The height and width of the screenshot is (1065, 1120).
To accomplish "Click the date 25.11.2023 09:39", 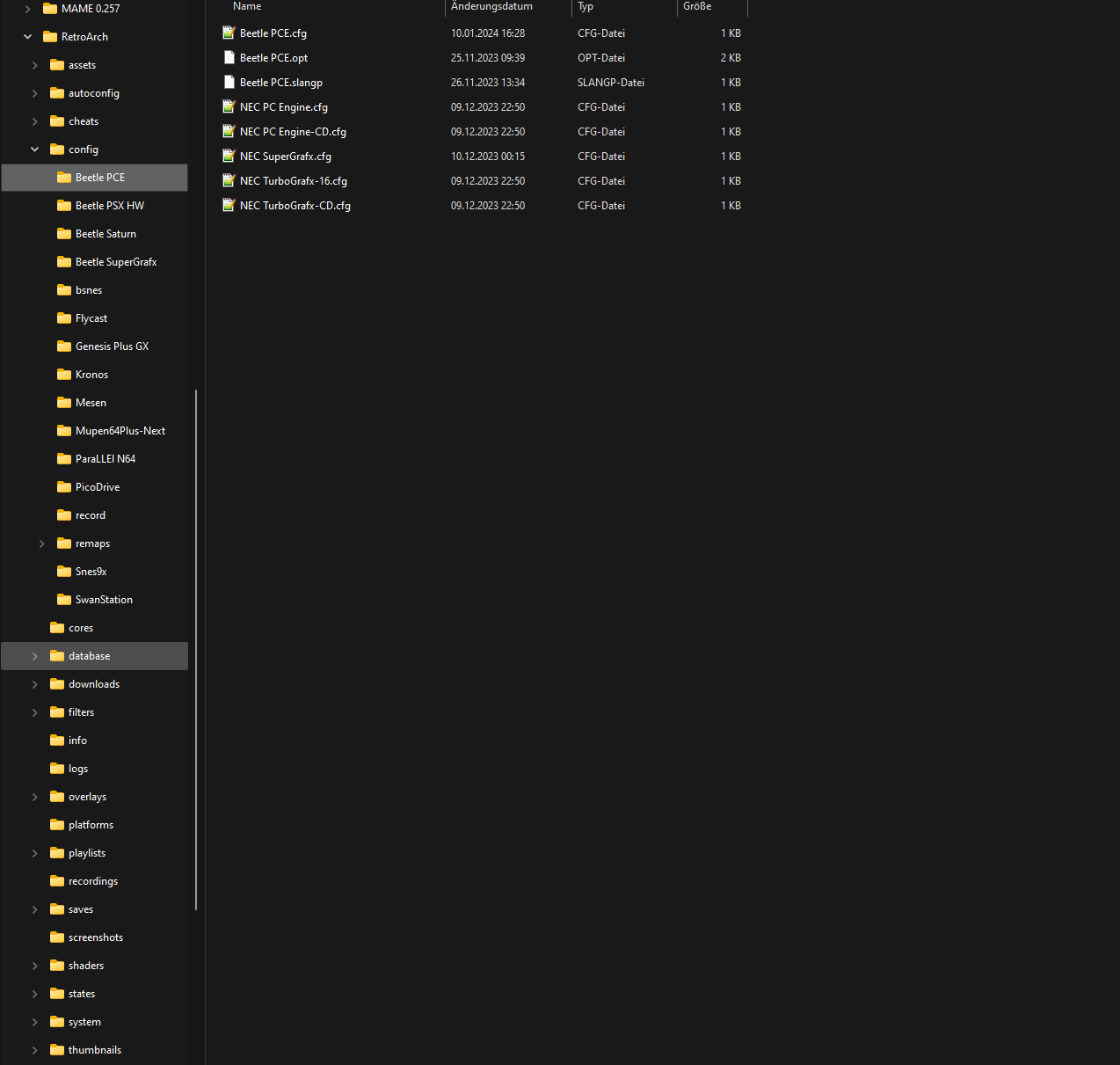I will coord(488,58).
